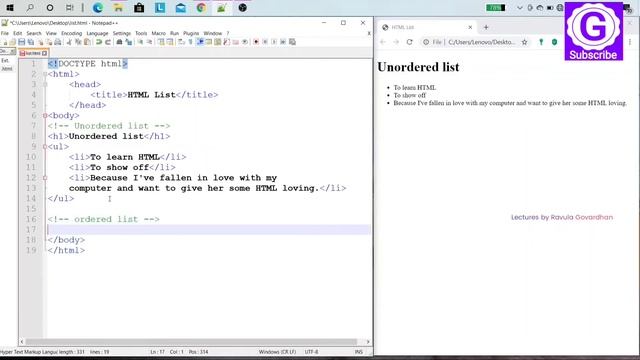Image resolution: width=640 pixels, height=360 pixels.
Task: Collapse the li fold marker on line 12
Action: click(x=45, y=178)
